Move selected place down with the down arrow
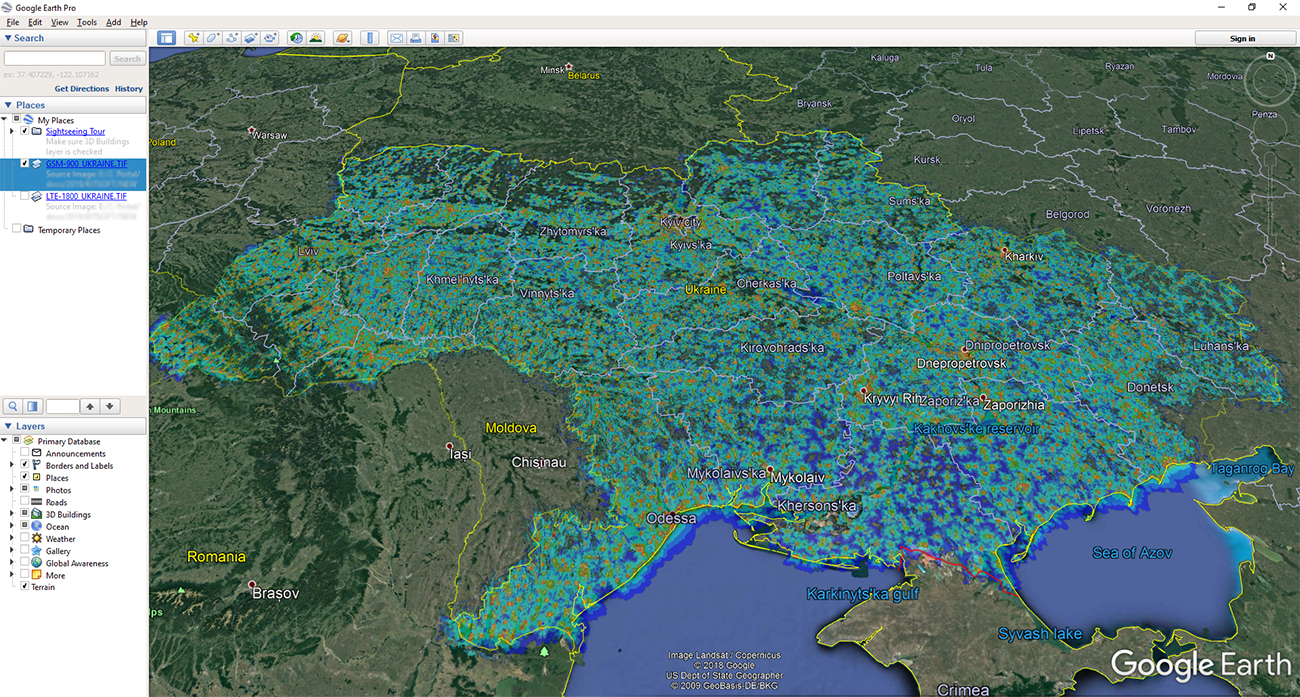The image size is (1300, 697). coord(110,406)
